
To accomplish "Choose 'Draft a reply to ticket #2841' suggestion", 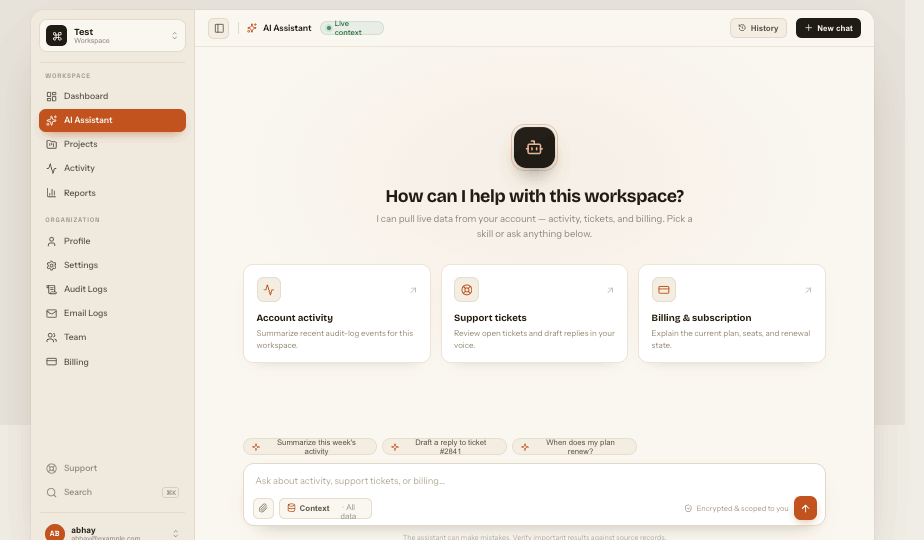I will coord(444,446).
